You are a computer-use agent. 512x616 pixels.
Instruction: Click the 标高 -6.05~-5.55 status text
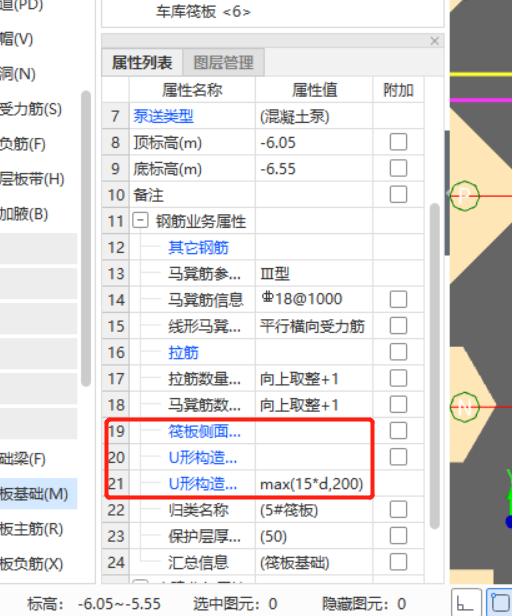[94, 603]
